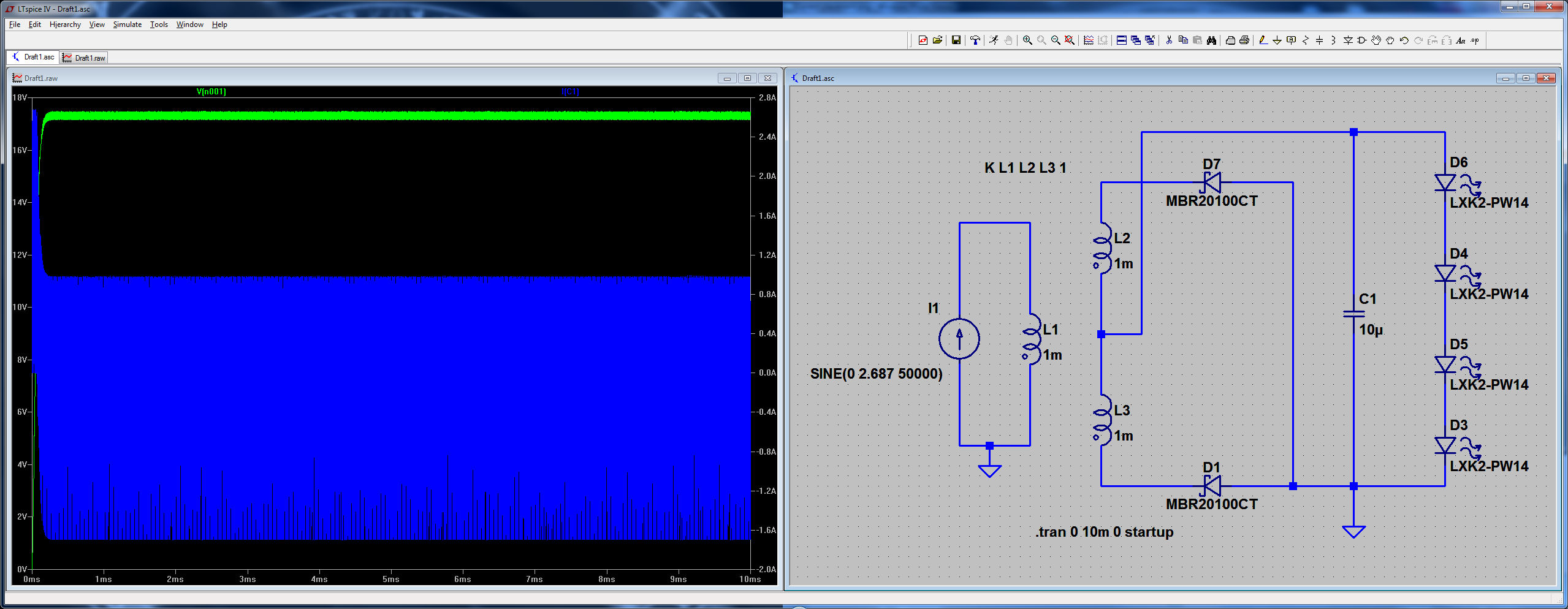The width and height of the screenshot is (1568, 609).
Task: Place a diode from toolbar
Action: [x=1348, y=40]
